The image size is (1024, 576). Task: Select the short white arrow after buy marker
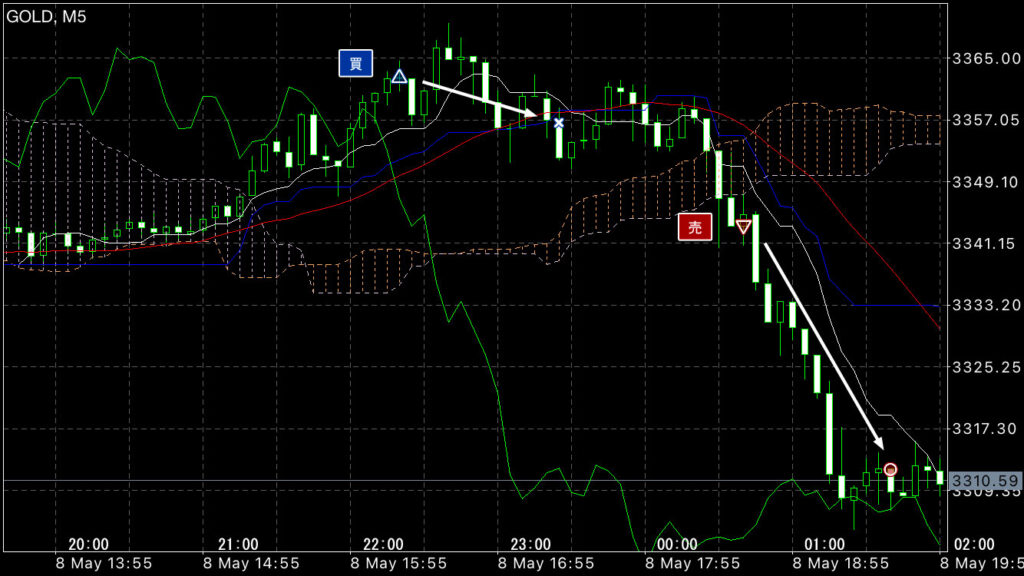click(x=480, y=99)
